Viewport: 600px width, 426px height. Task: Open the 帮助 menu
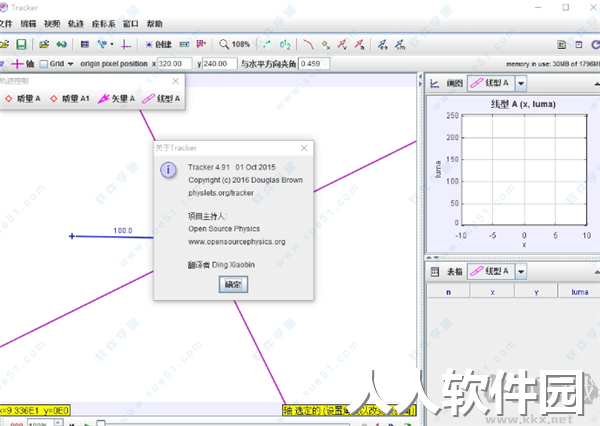(x=155, y=24)
